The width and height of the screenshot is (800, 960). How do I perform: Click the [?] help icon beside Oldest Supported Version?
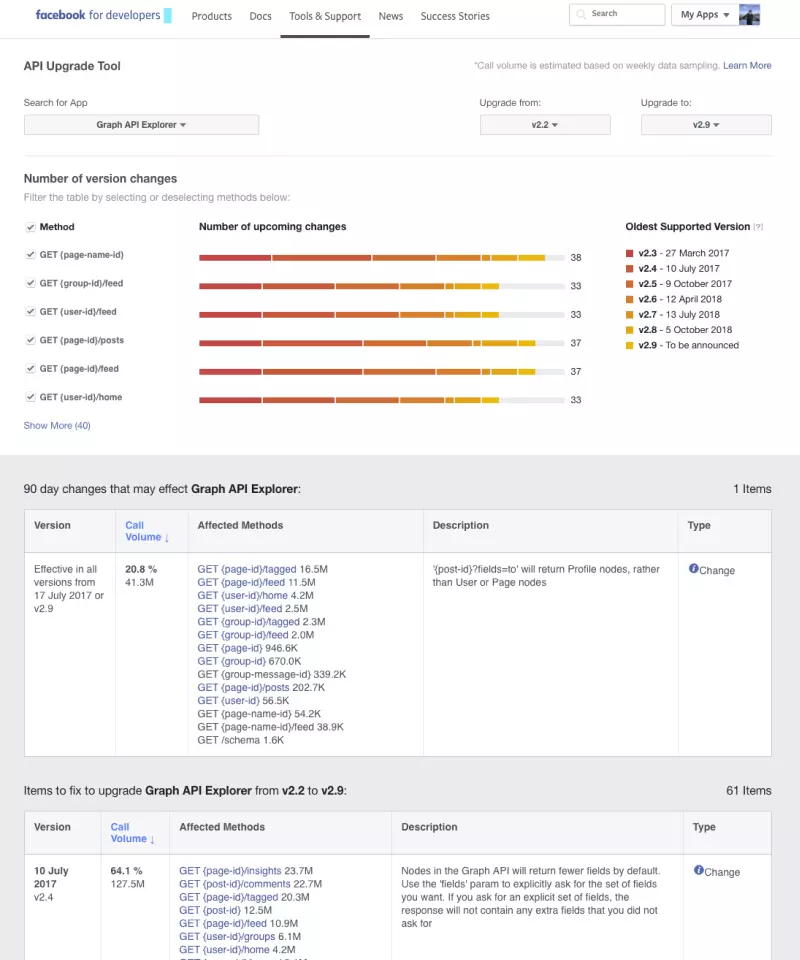[756, 228]
